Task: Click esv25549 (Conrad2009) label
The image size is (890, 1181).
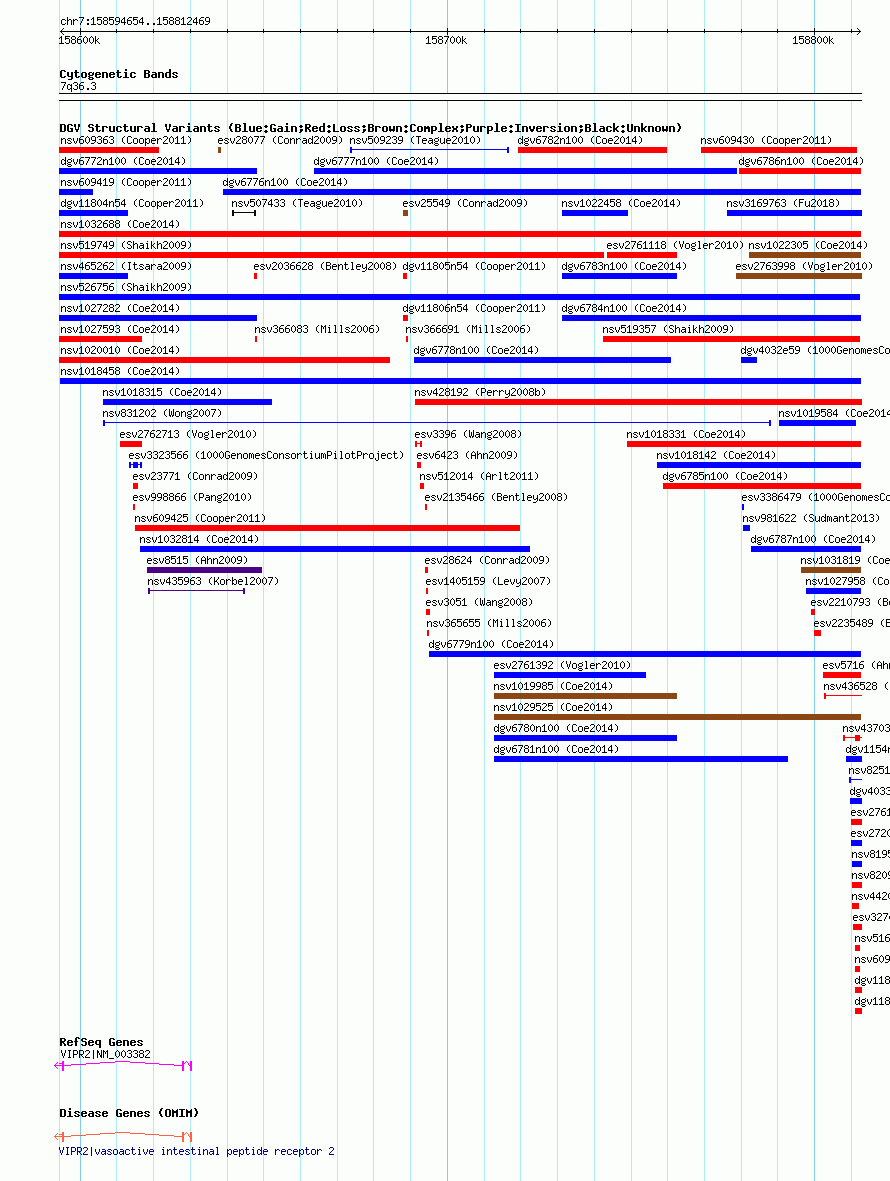Action: 465,203
